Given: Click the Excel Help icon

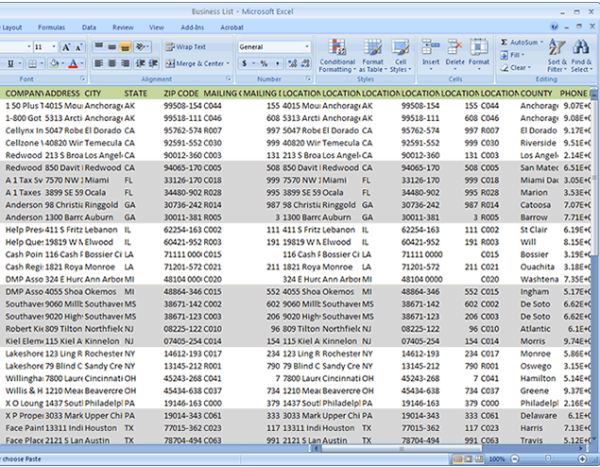Looking at the screenshot, I should pyautogui.click(x=554, y=27).
